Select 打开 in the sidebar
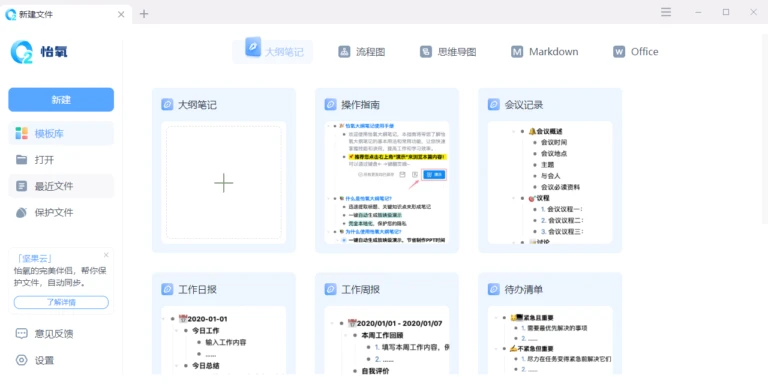768x384 pixels. 61,160
